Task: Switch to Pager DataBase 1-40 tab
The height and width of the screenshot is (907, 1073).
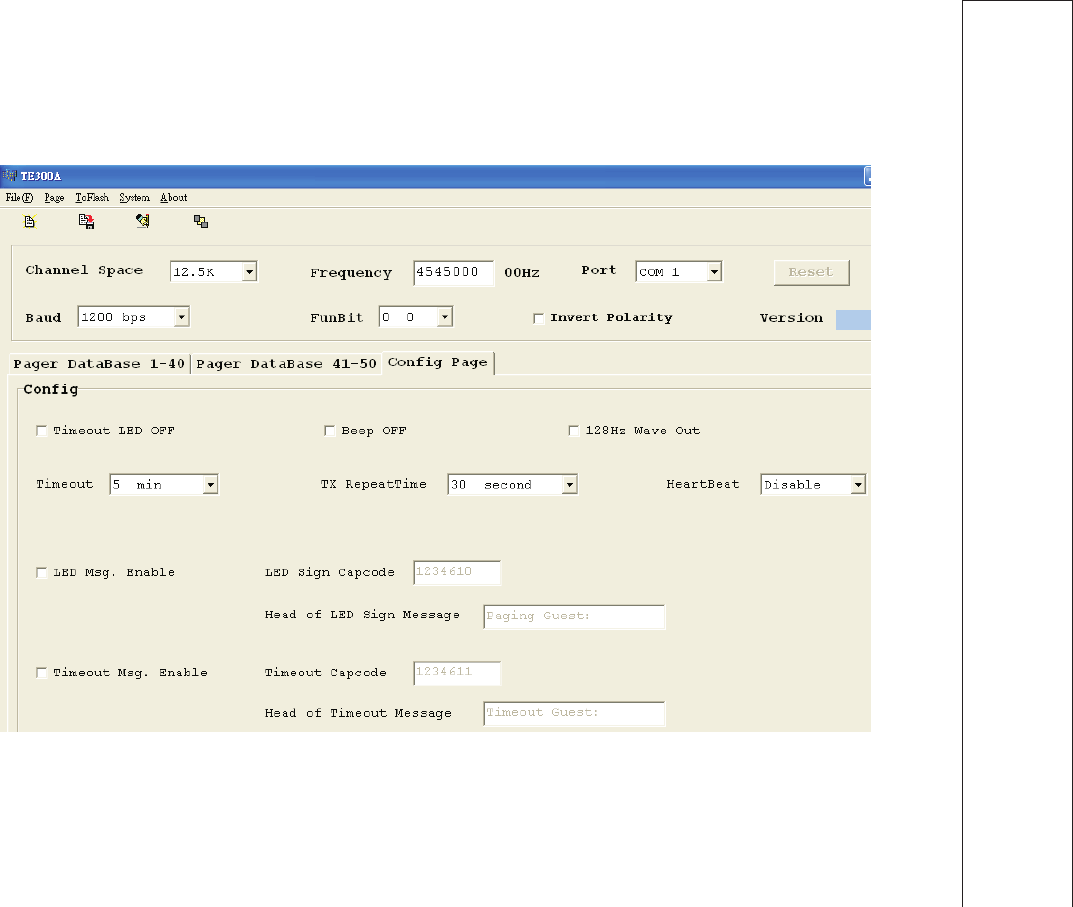Action: click(99, 364)
